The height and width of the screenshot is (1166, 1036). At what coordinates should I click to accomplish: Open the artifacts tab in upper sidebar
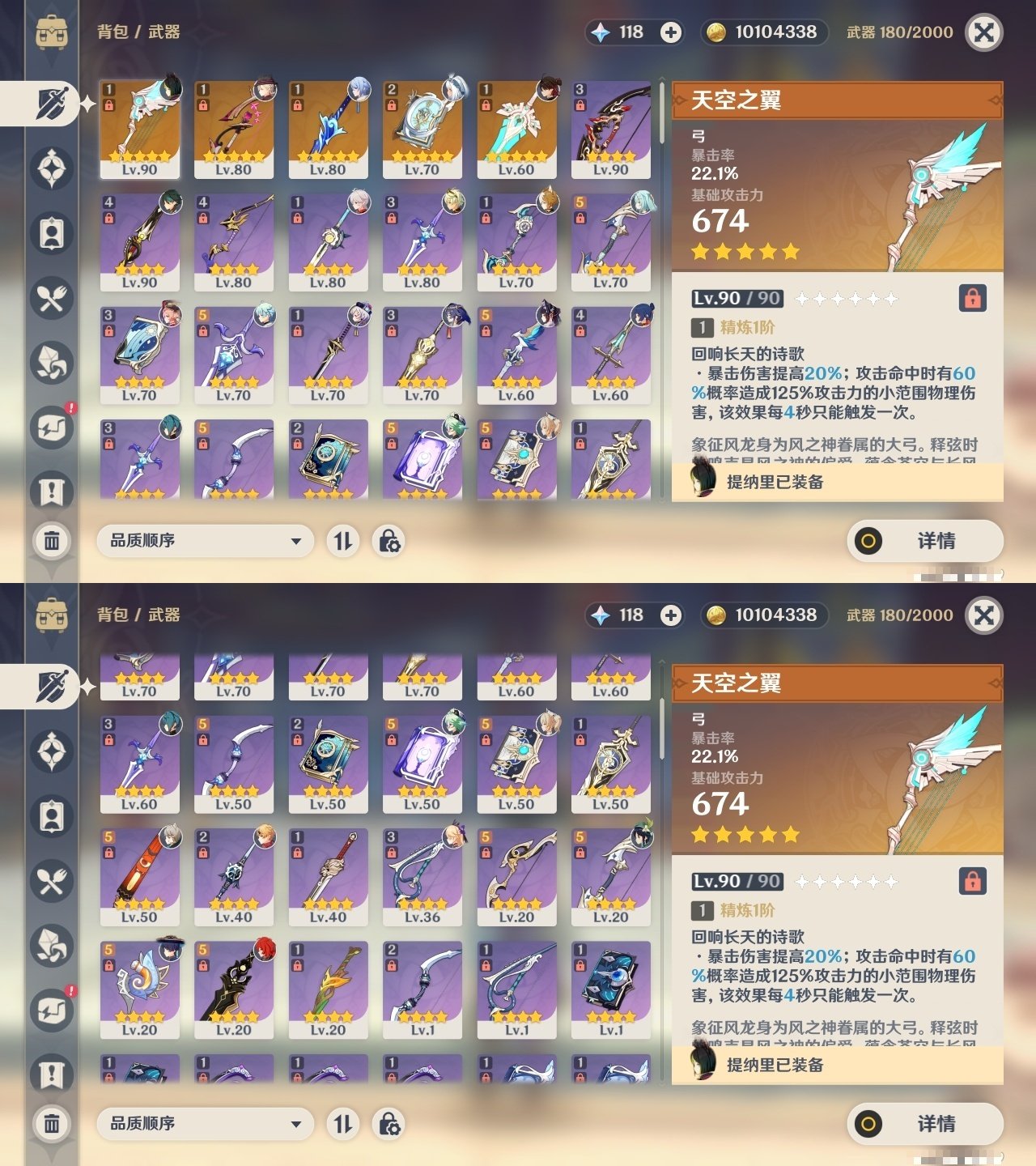(52, 168)
